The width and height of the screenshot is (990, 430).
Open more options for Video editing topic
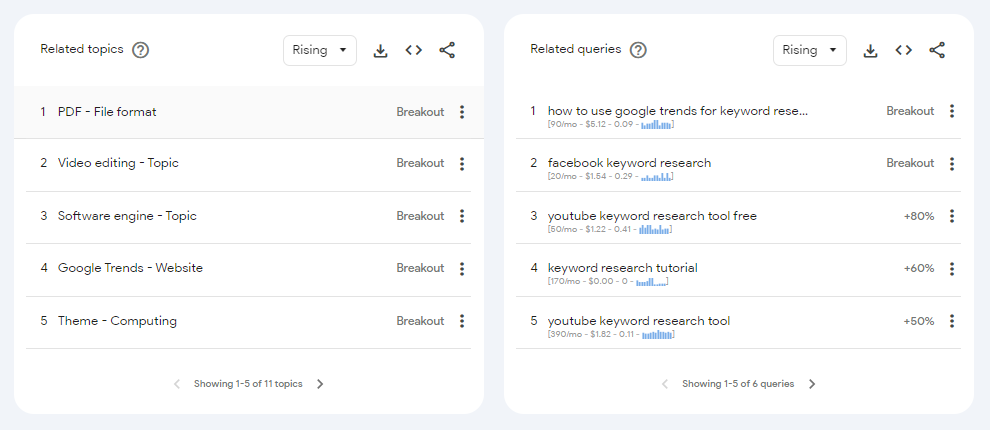click(462, 164)
